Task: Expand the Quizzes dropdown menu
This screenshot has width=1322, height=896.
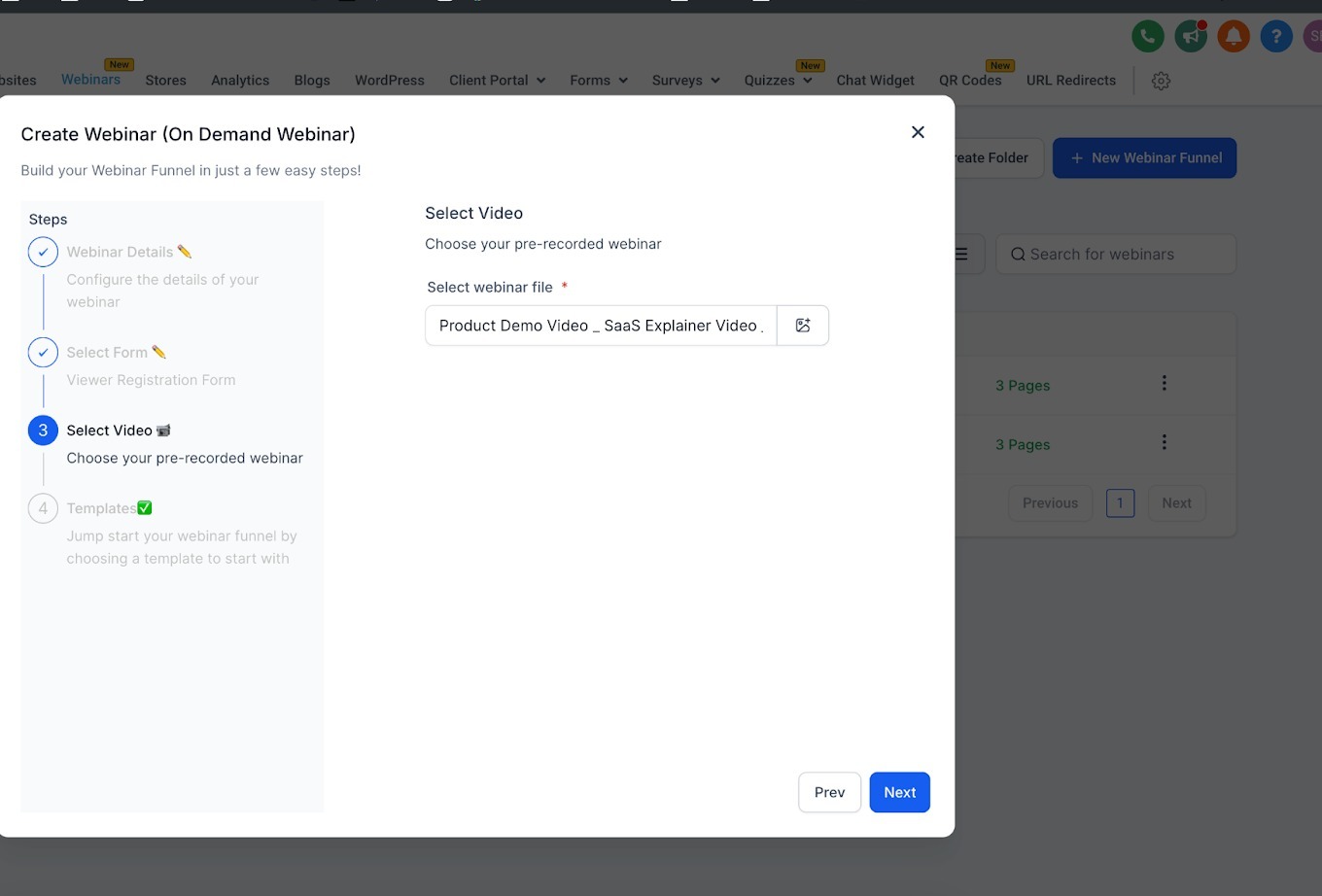Action: [779, 81]
